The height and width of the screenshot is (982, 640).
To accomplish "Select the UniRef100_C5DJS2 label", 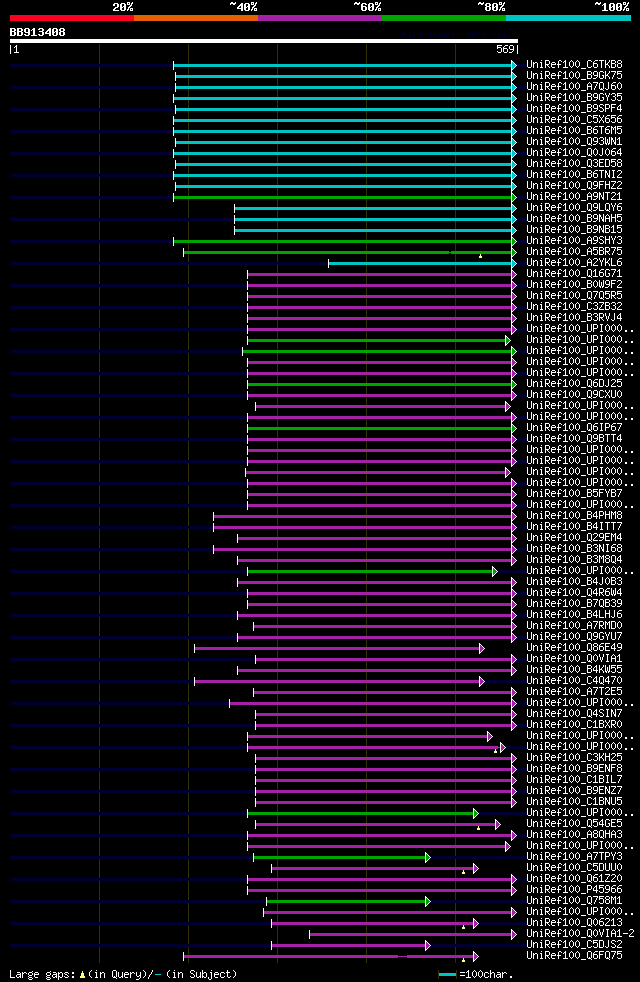I will pos(574,944).
